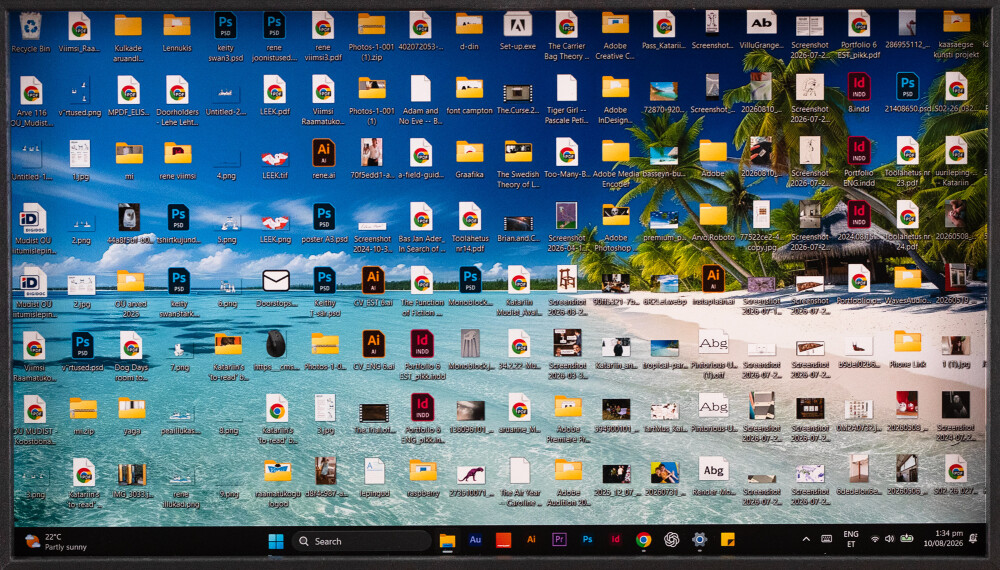
Task: Open the volume speaker tray icon
Action: [889, 539]
